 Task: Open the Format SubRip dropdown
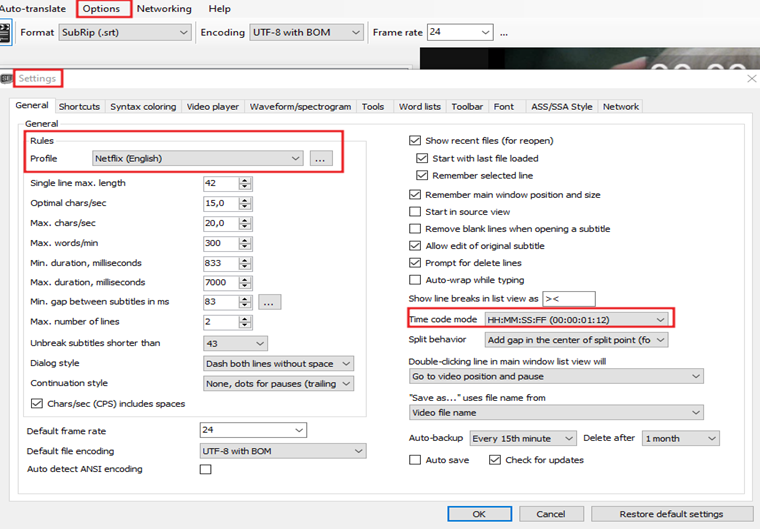click(125, 32)
